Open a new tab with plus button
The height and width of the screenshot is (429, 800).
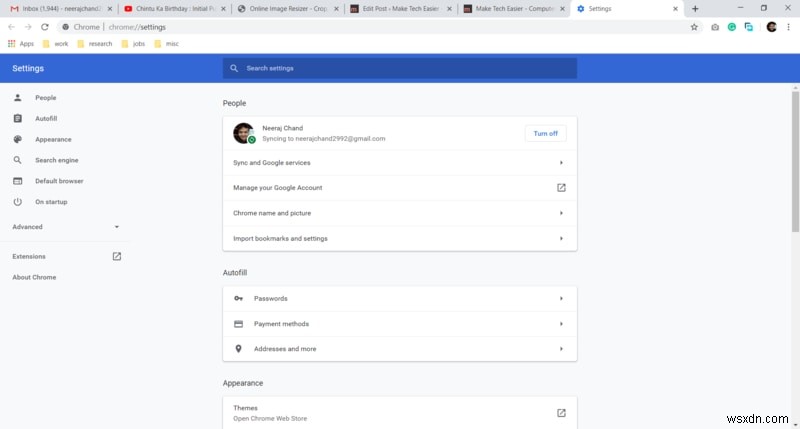(x=695, y=9)
